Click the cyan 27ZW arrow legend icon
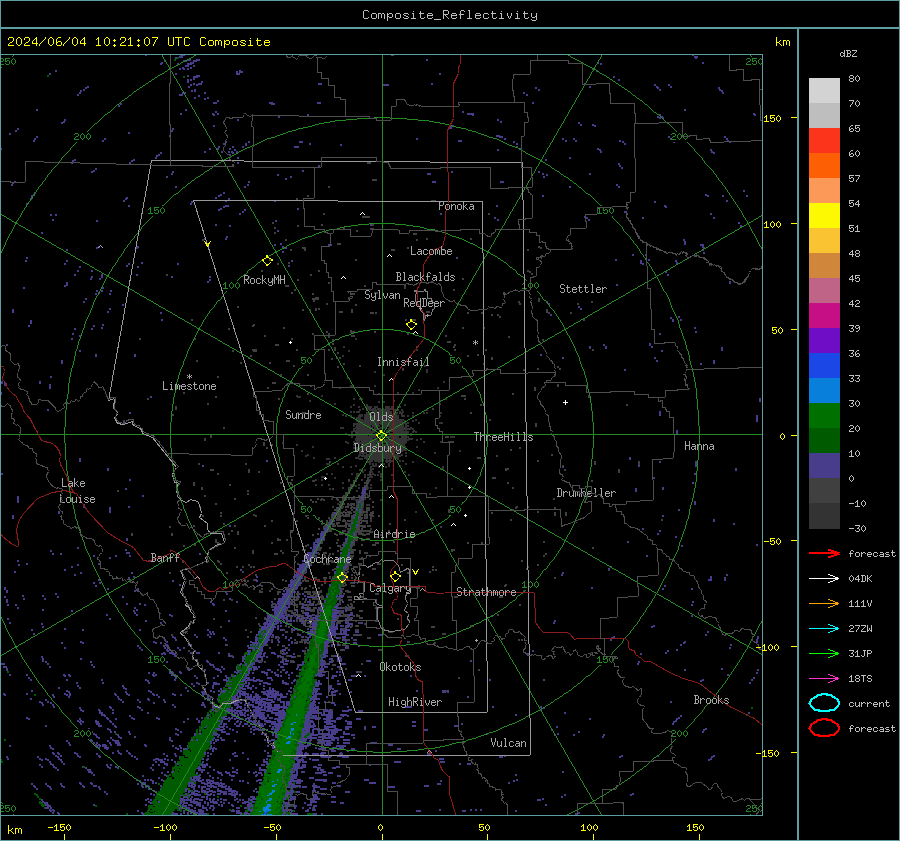 [x=824, y=629]
